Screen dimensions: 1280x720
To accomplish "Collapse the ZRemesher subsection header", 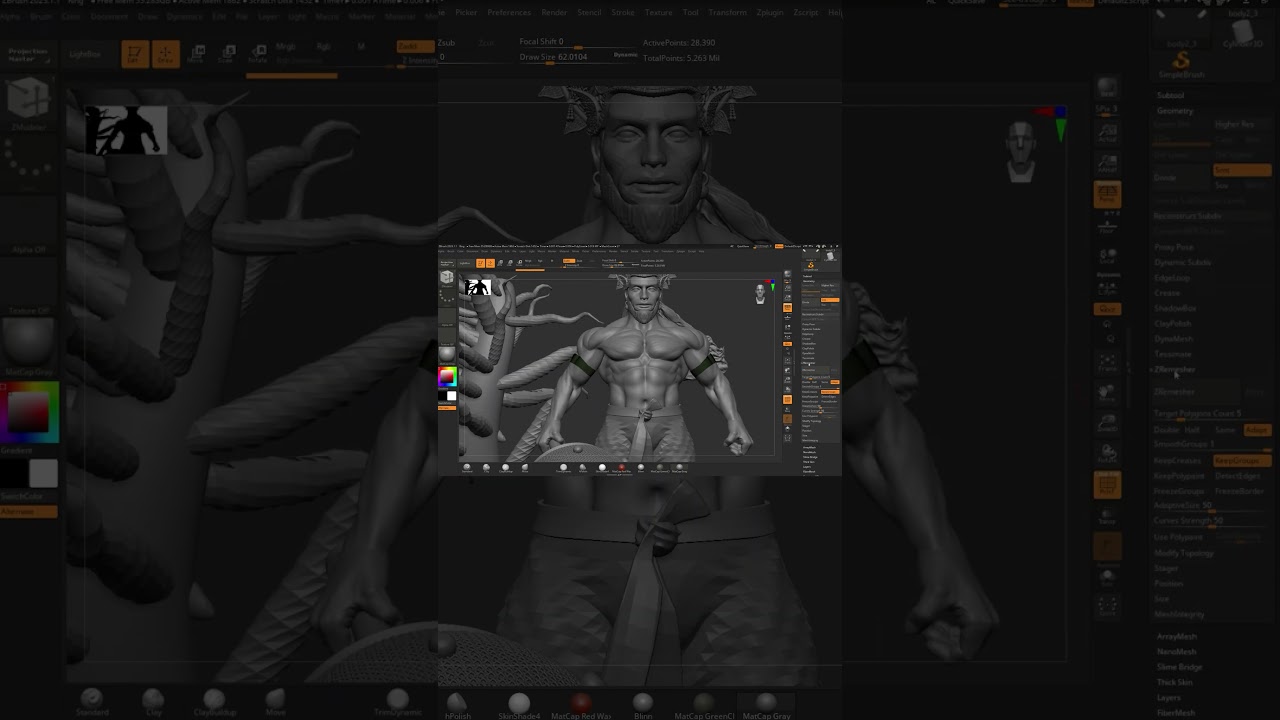I will pyautogui.click(x=1174, y=370).
